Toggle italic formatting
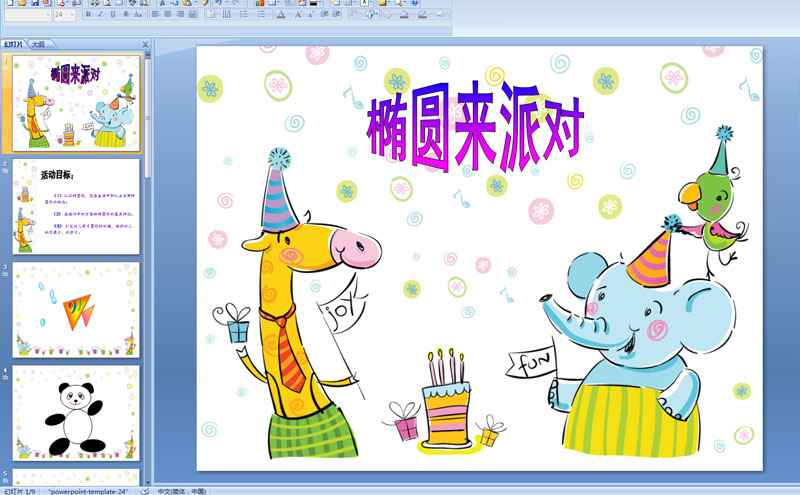Screen dimensions: 800x495 click(100, 14)
